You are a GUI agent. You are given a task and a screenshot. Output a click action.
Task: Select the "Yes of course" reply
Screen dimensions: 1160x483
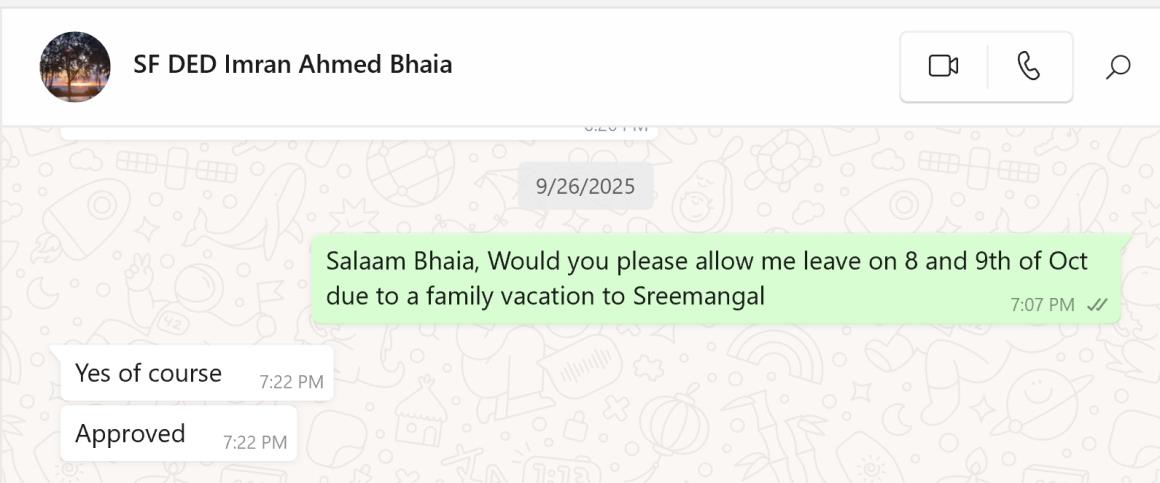coord(148,373)
